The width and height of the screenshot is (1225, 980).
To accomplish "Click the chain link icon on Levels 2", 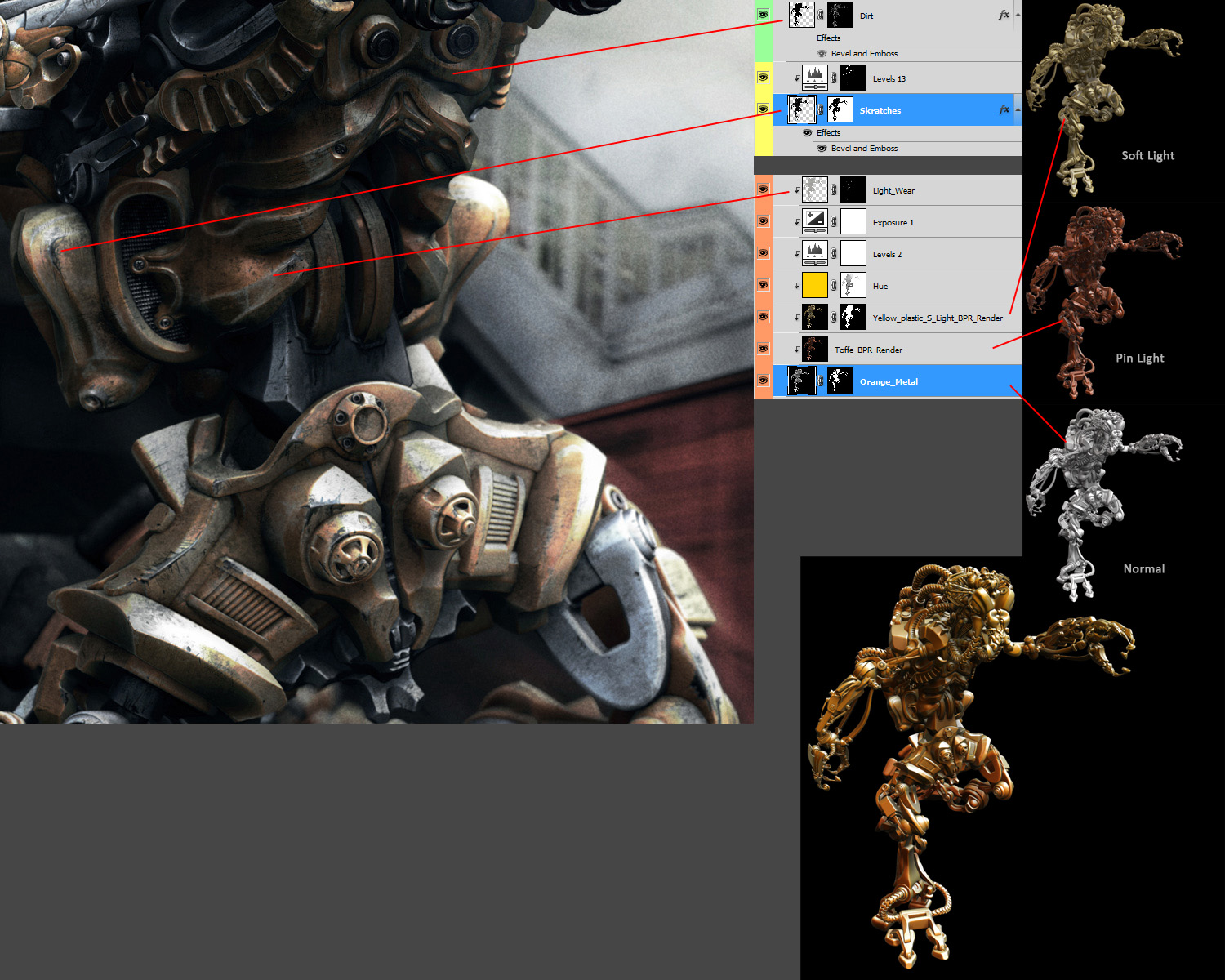I will 834,254.
